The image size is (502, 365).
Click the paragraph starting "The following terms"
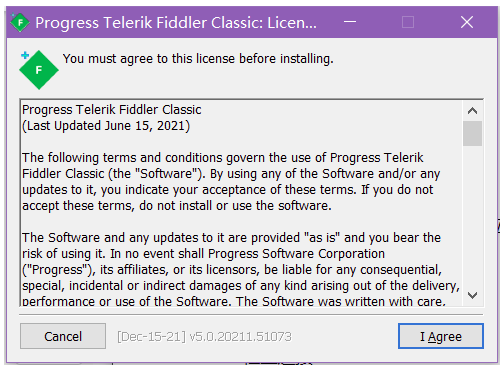tap(231, 182)
